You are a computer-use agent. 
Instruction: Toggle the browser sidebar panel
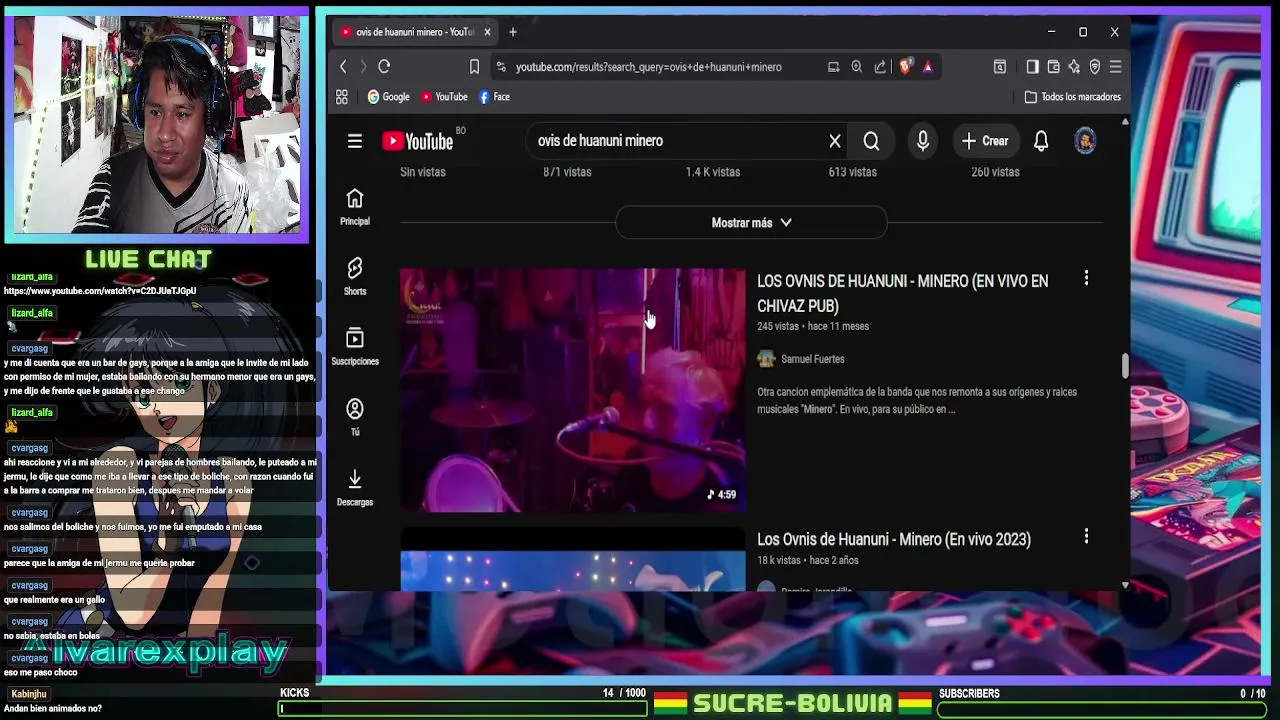coord(1032,67)
